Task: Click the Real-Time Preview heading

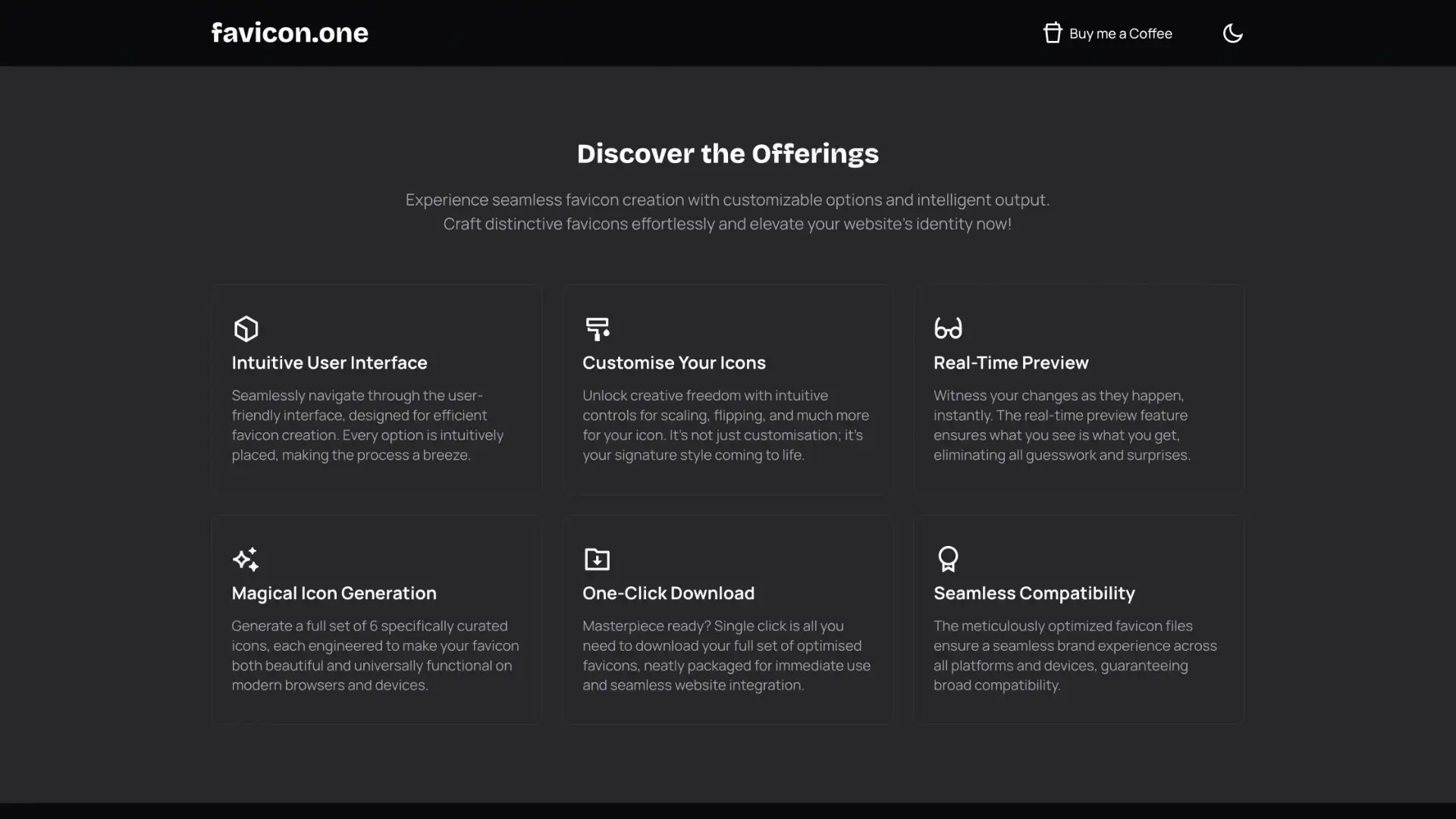Action: click(x=1010, y=362)
